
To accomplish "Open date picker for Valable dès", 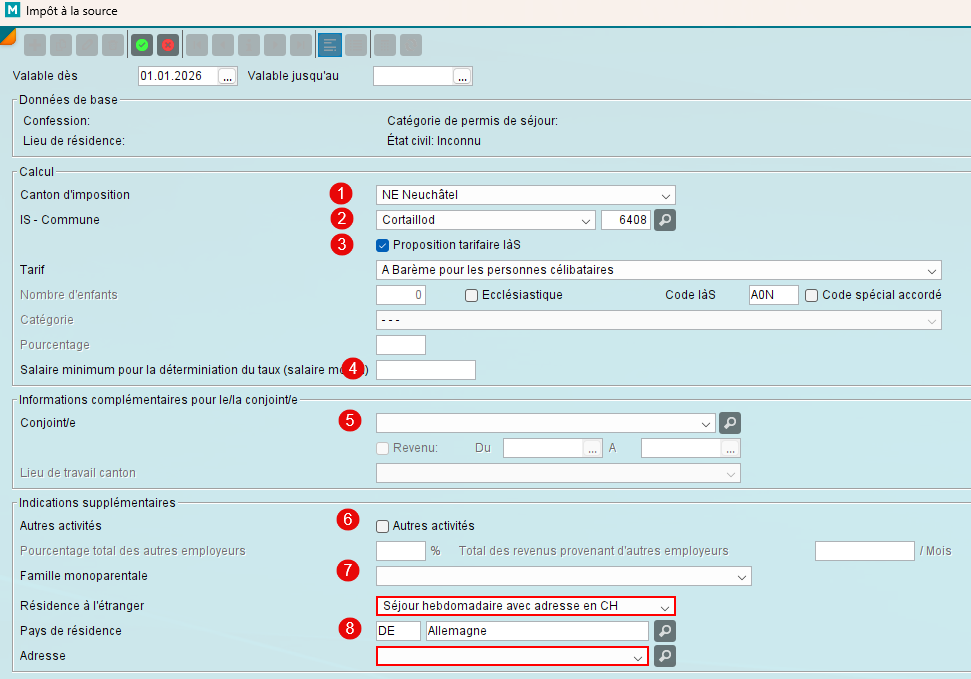I will pos(228,76).
